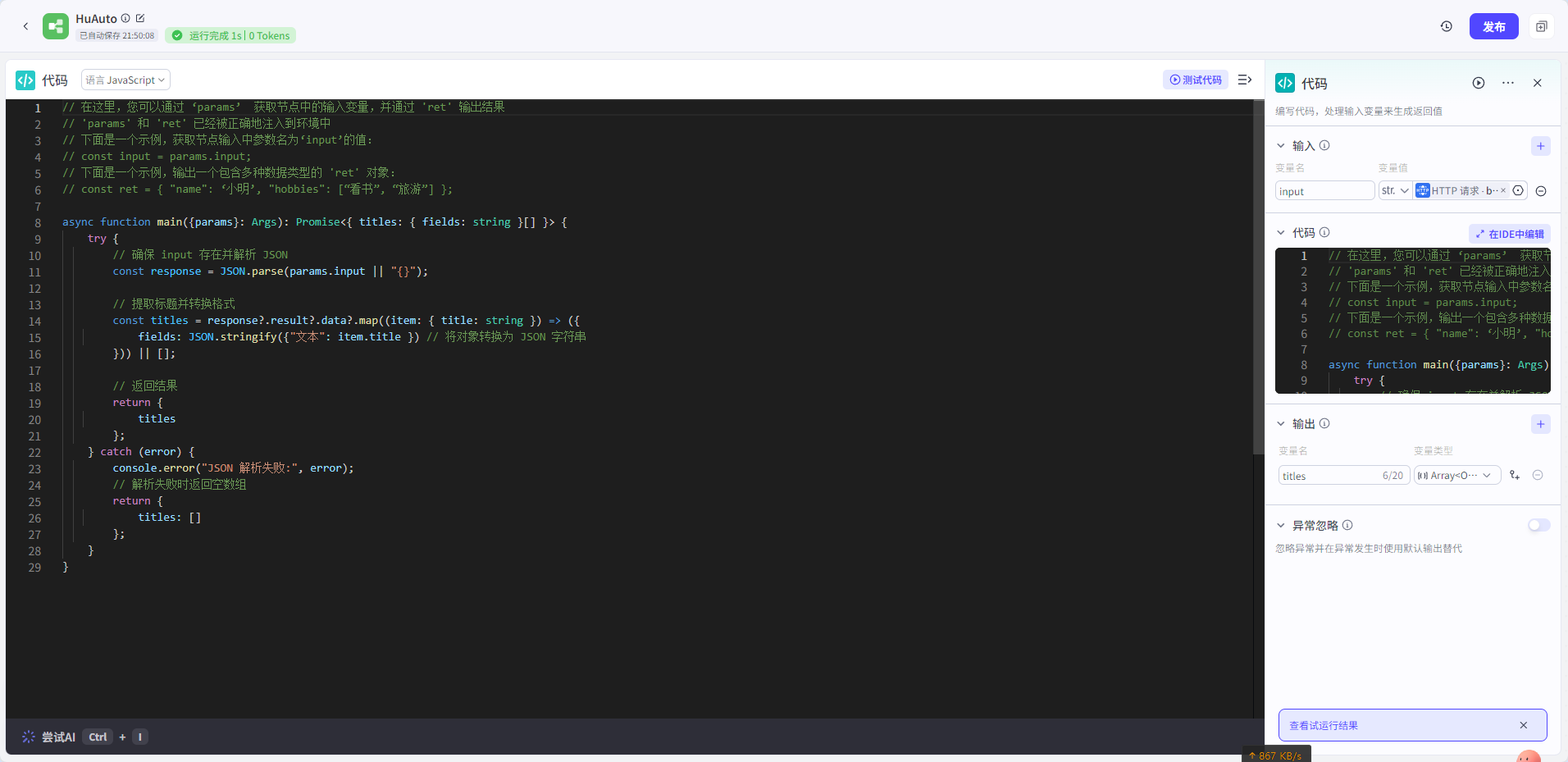Add a new output variable
This screenshot has height=762, width=1568.
pos(1540,424)
